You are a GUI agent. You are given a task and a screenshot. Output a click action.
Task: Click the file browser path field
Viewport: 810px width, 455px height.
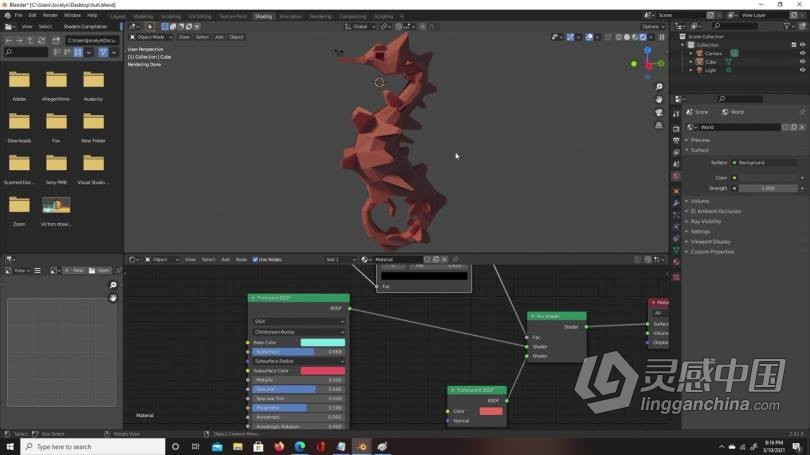[92, 40]
